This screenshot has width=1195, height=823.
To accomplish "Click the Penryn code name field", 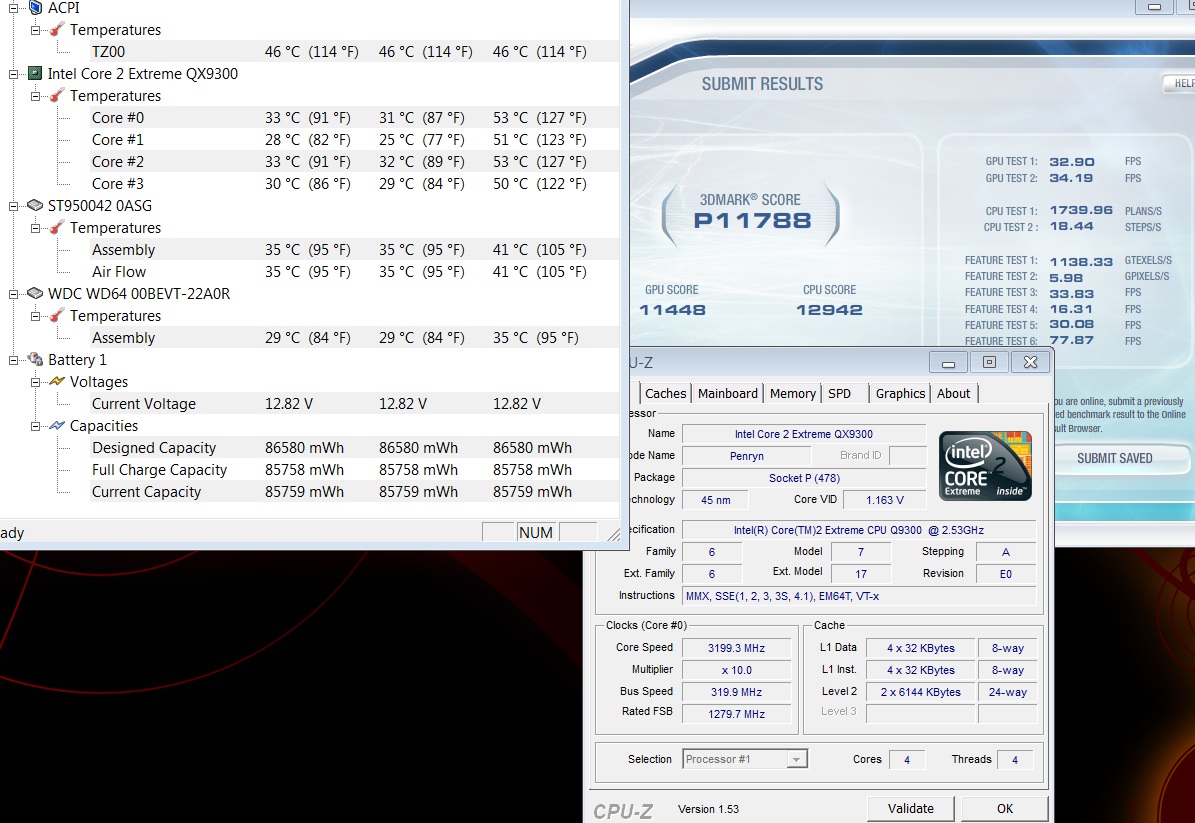I will pyautogui.click(x=746, y=456).
